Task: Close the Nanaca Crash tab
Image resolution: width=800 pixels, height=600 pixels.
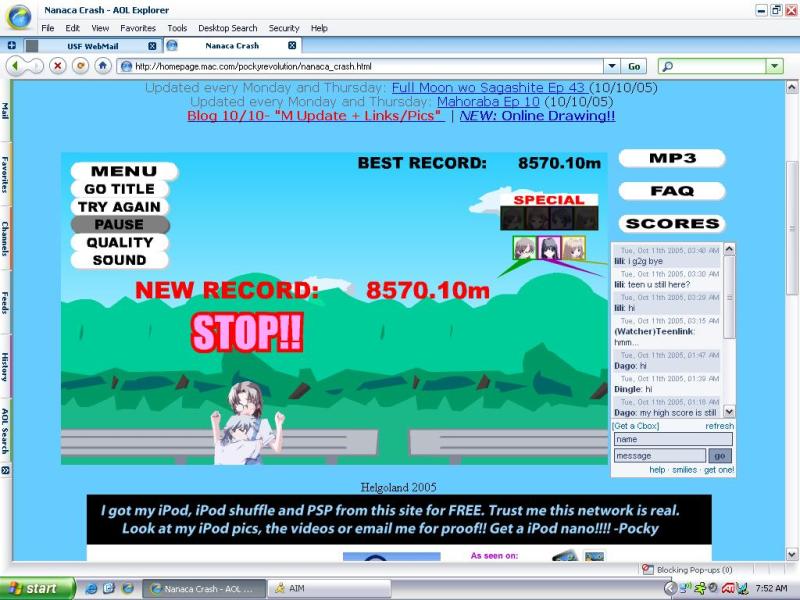Action: pos(292,45)
